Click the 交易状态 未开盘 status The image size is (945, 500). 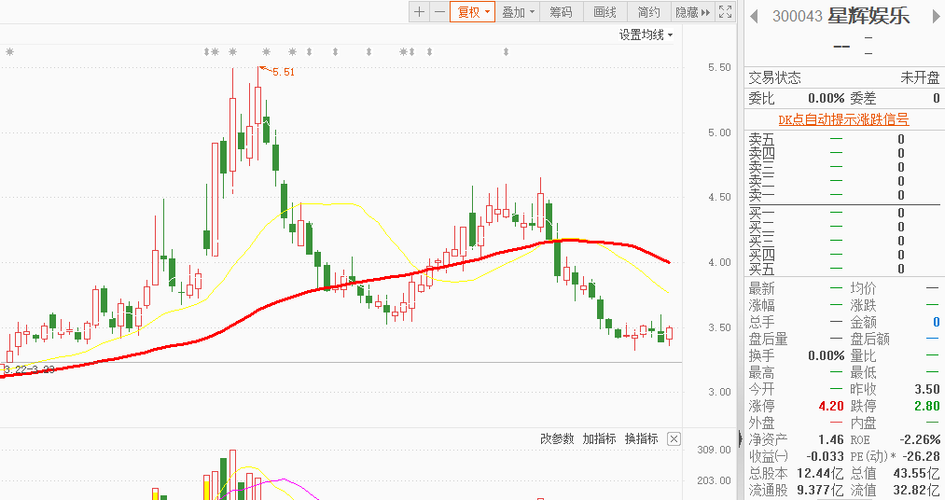pyautogui.click(x=920, y=78)
